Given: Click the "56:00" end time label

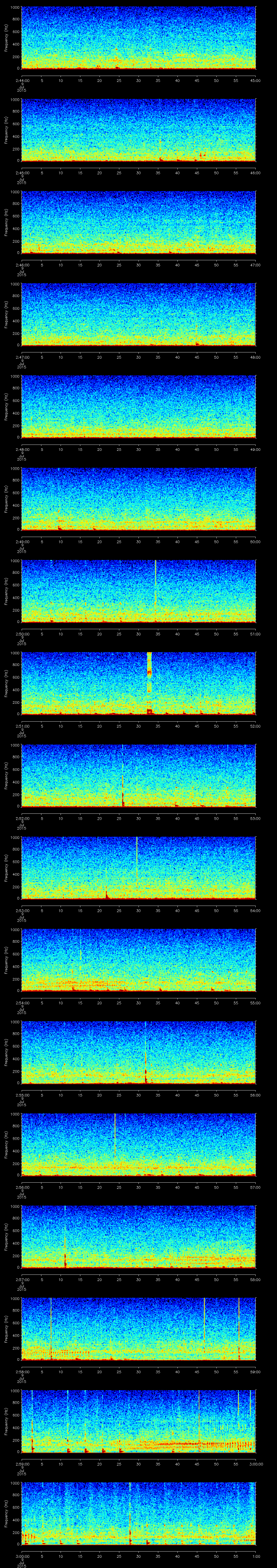Looking at the screenshot, I should tap(256, 1095).
